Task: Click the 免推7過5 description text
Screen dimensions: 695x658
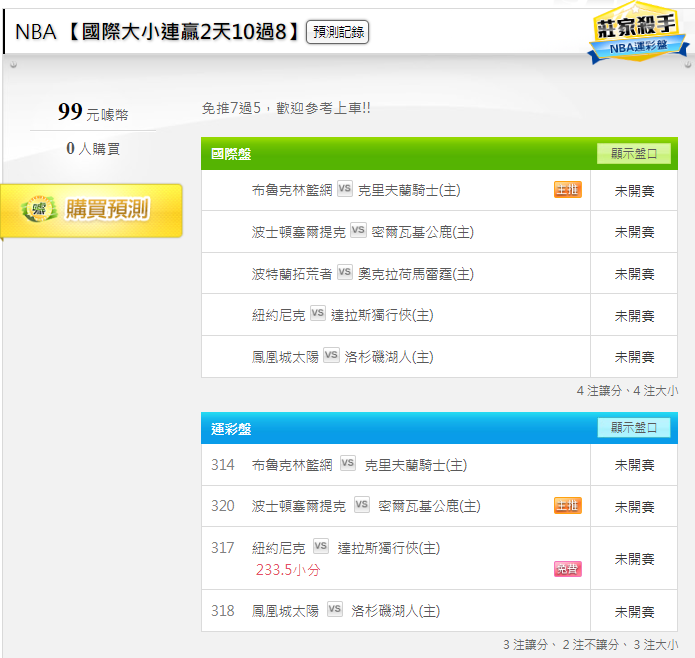Action: tap(286, 108)
